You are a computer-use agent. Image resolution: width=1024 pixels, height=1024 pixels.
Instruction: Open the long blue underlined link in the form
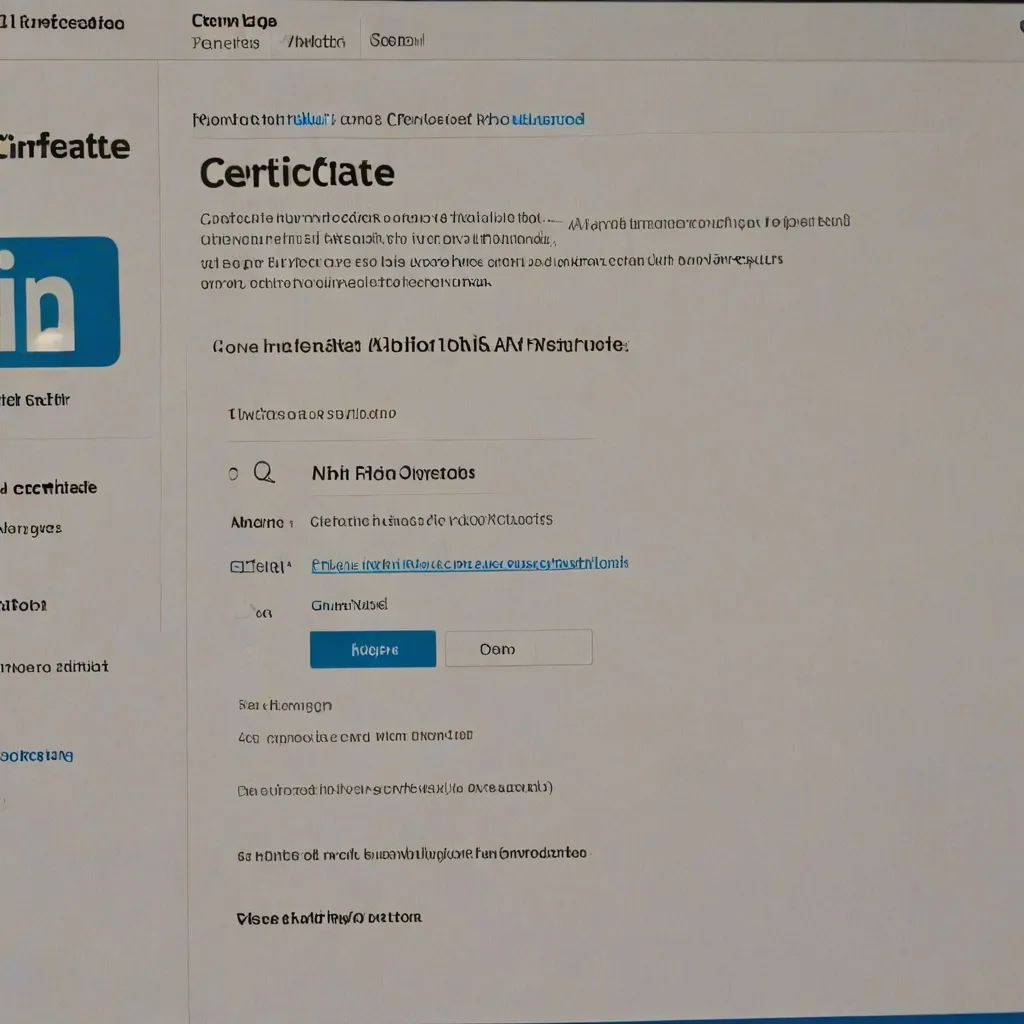[x=470, y=564]
